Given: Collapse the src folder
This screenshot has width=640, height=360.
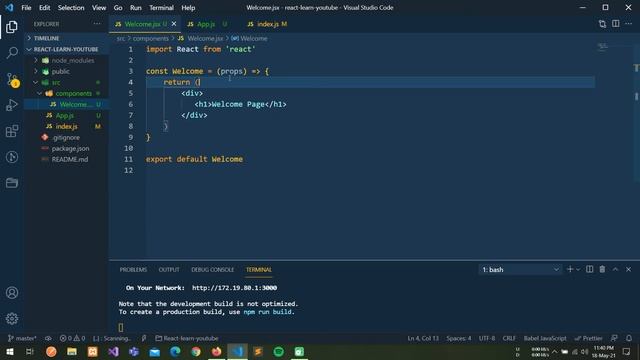Looking at the screenshot, I should coord(65,82).
